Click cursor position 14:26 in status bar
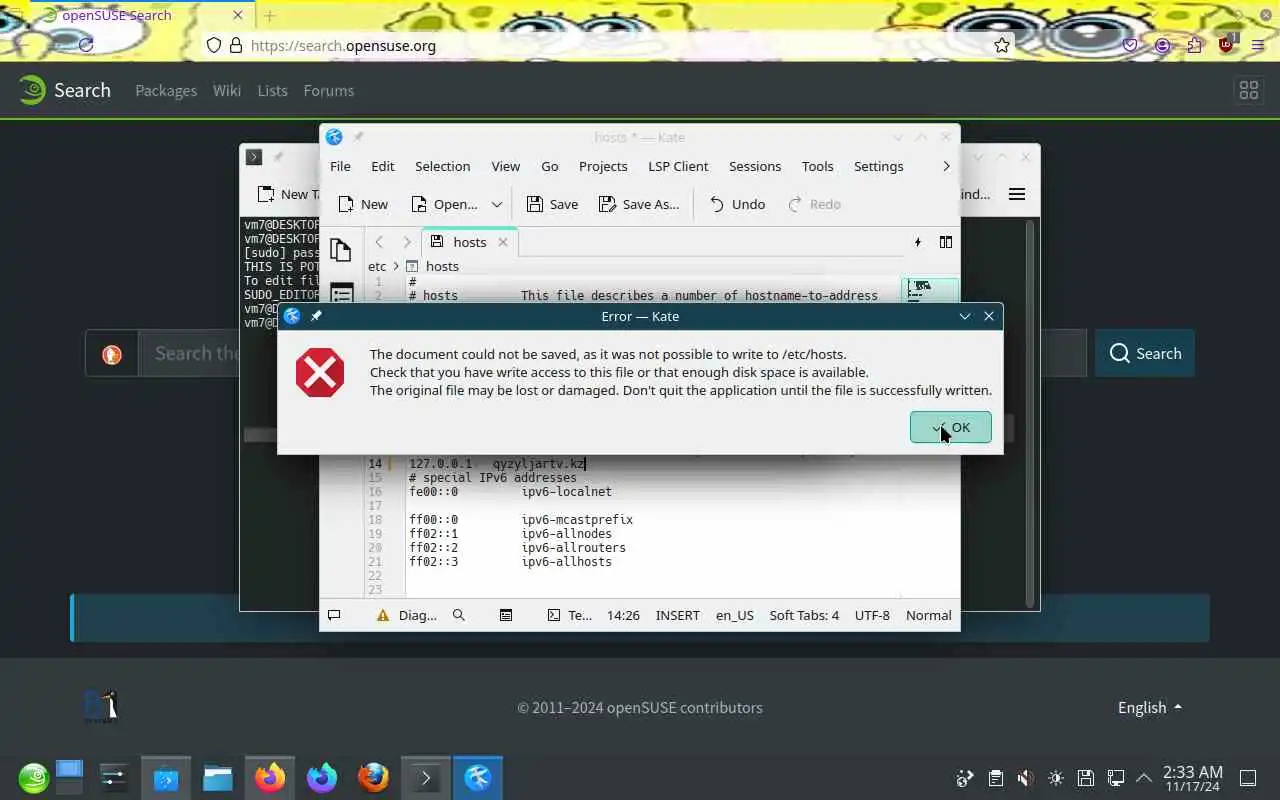The image size is (1280, 800). coord(623,615)
